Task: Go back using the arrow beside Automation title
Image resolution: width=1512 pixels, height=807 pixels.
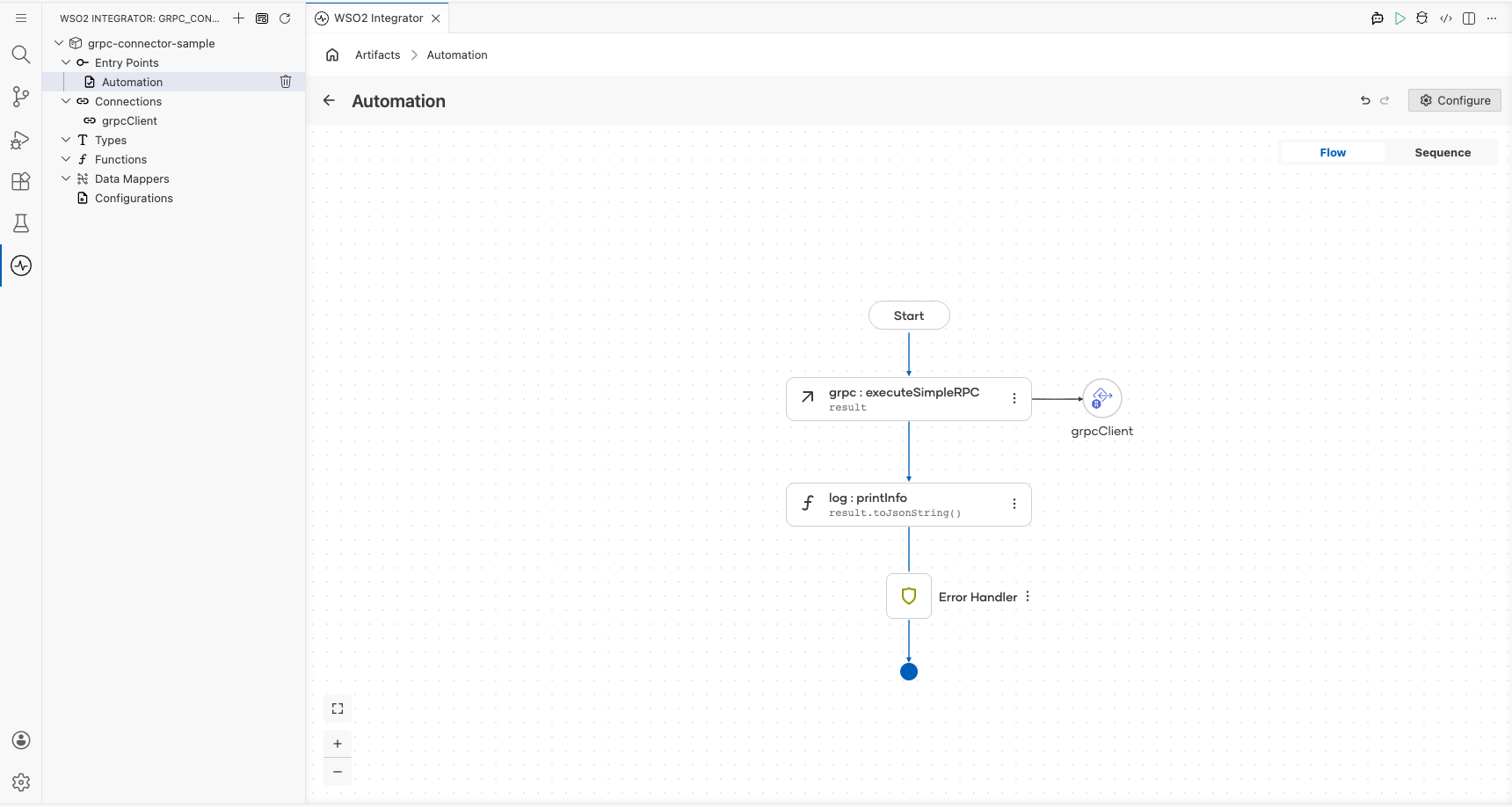Action: pos(329,100)
